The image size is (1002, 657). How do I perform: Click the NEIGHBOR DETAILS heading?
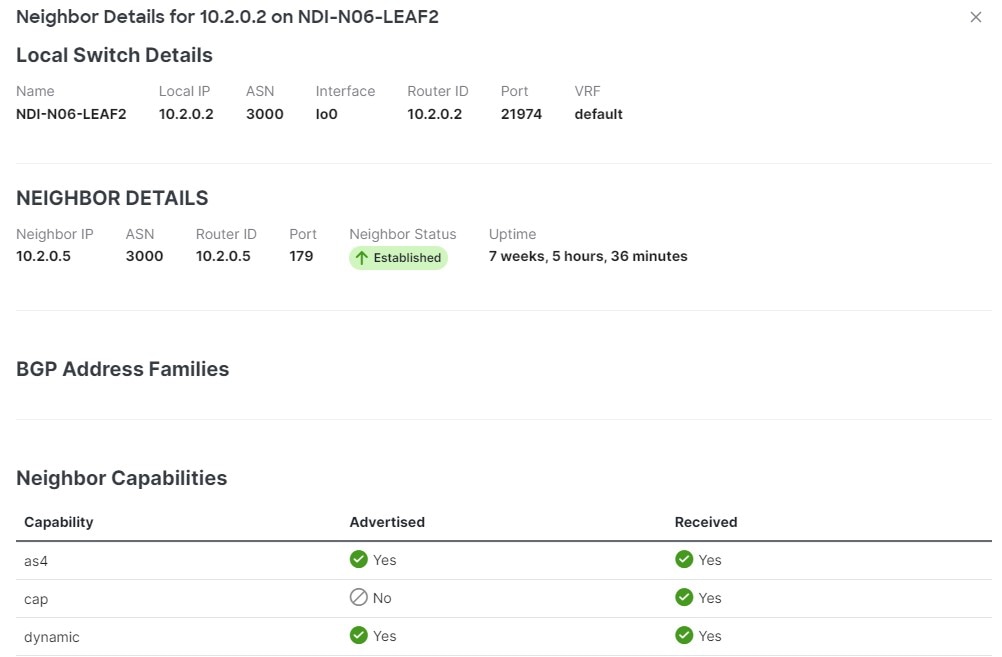point(112,198)
